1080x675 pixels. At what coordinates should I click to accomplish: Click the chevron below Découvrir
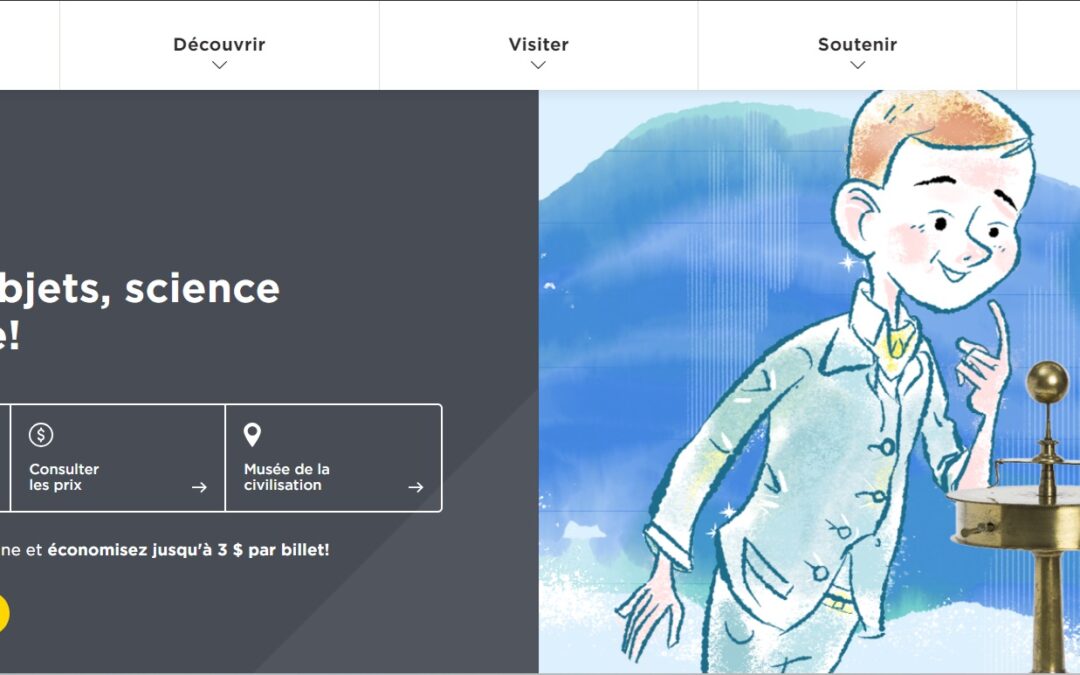pos(219,65)
